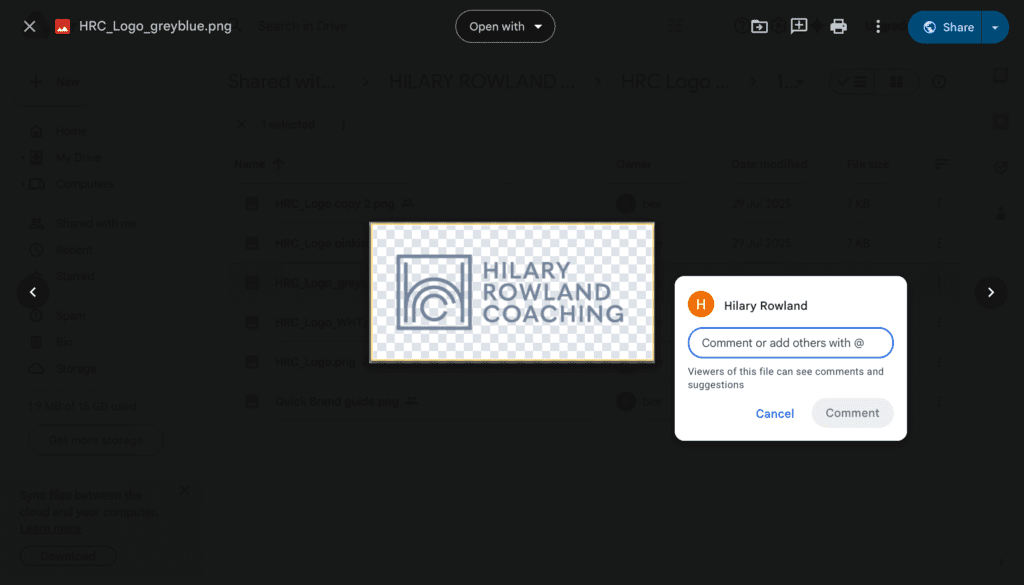Open Bin in the dimmed sidebar

tap(63, 342)
